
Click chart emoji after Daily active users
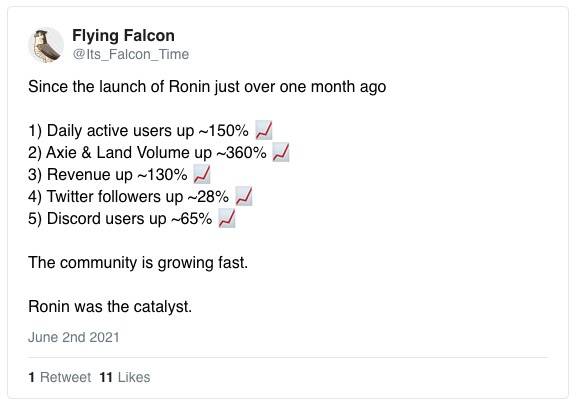[264, 130]
